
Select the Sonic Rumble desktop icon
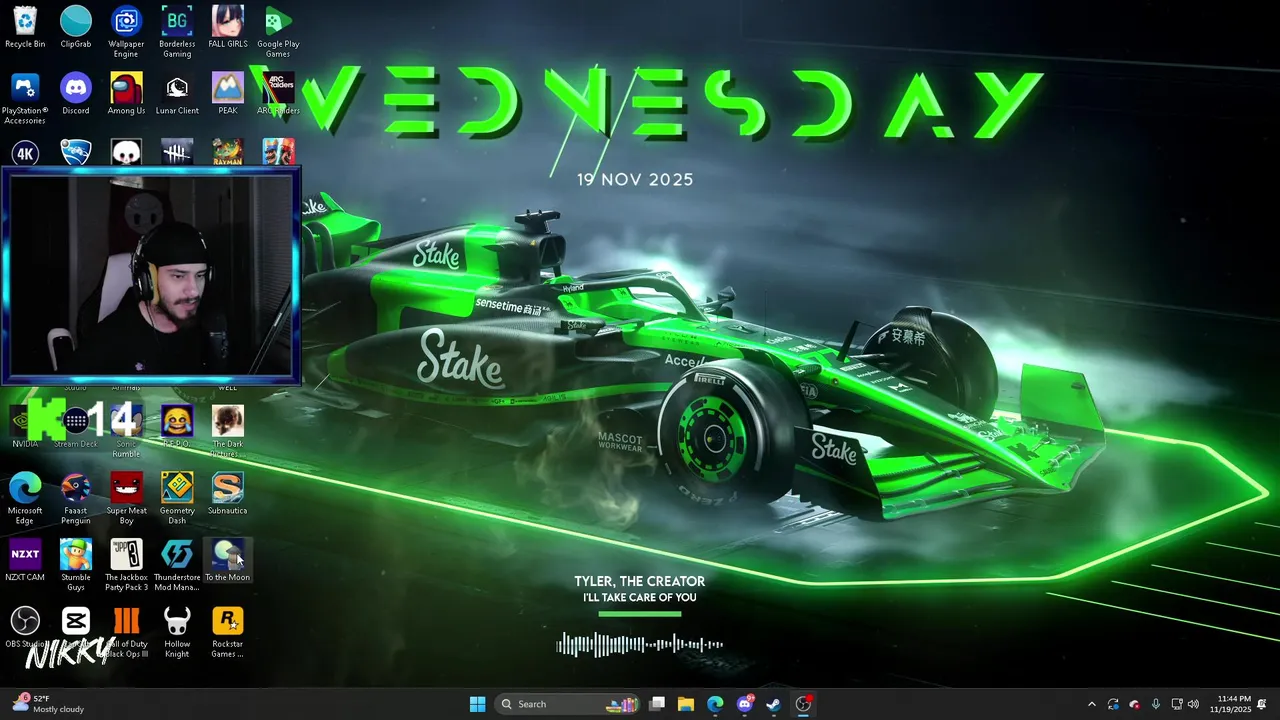tap(126, 432)
